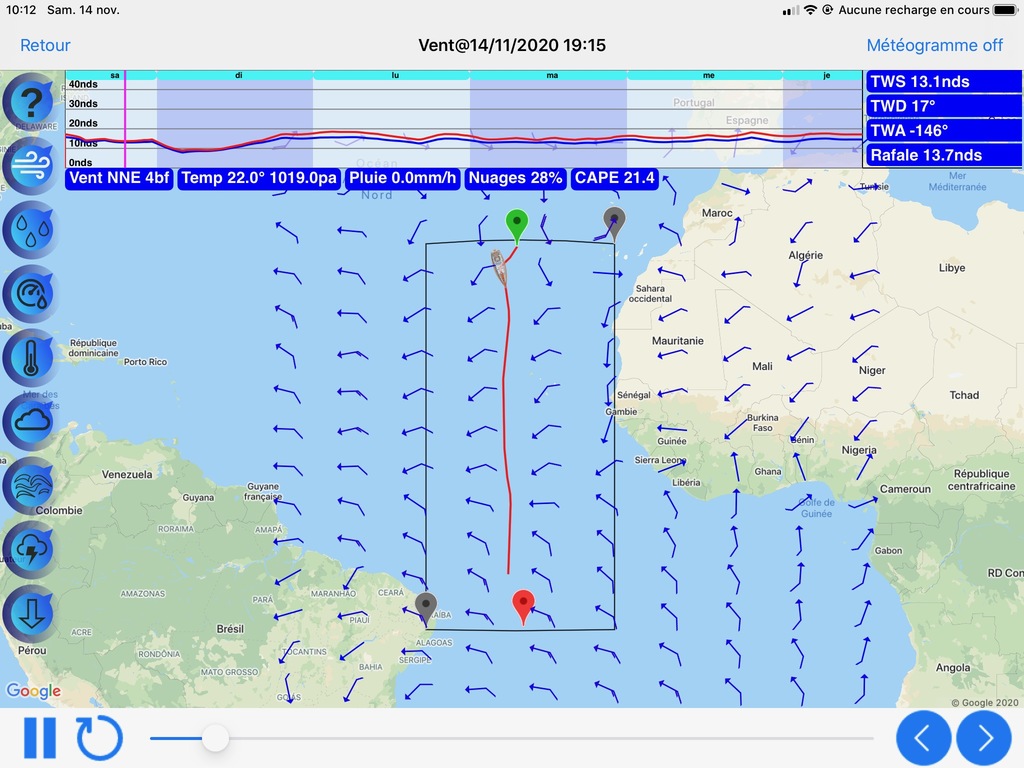
Task: Go back using Retour
Action: click(x=45, y=45)
